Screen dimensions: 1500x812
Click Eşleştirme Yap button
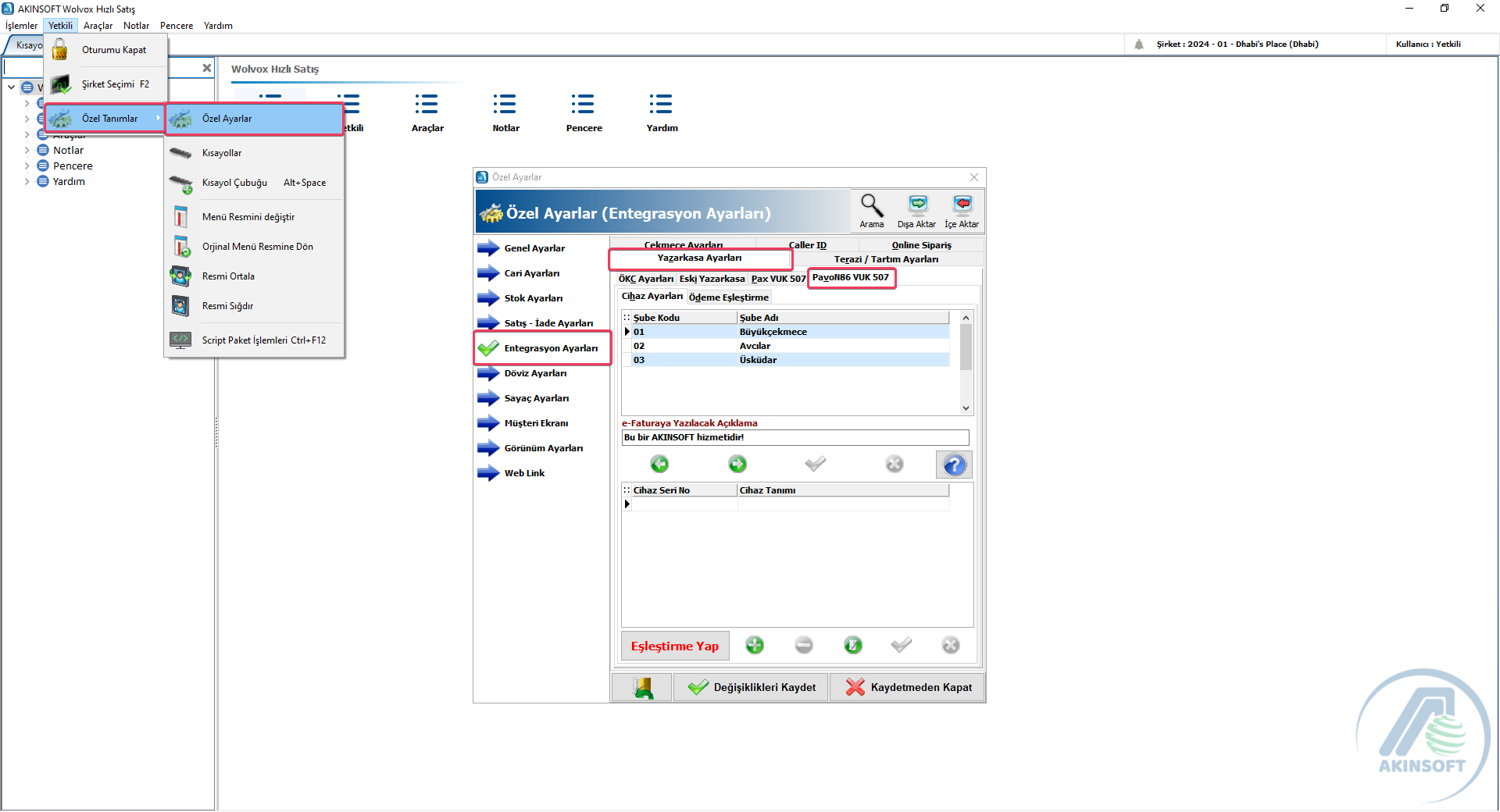click(x=675, y=646)
